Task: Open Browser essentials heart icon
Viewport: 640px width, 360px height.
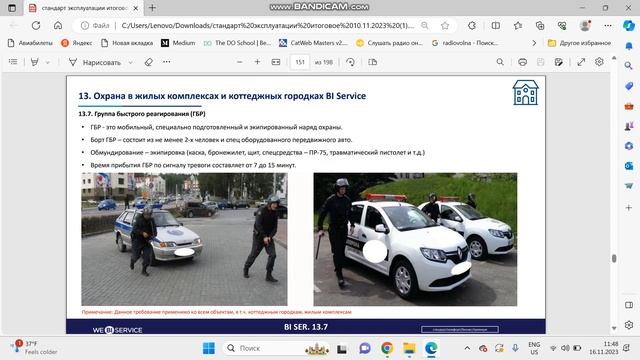Action: (562, 25)
